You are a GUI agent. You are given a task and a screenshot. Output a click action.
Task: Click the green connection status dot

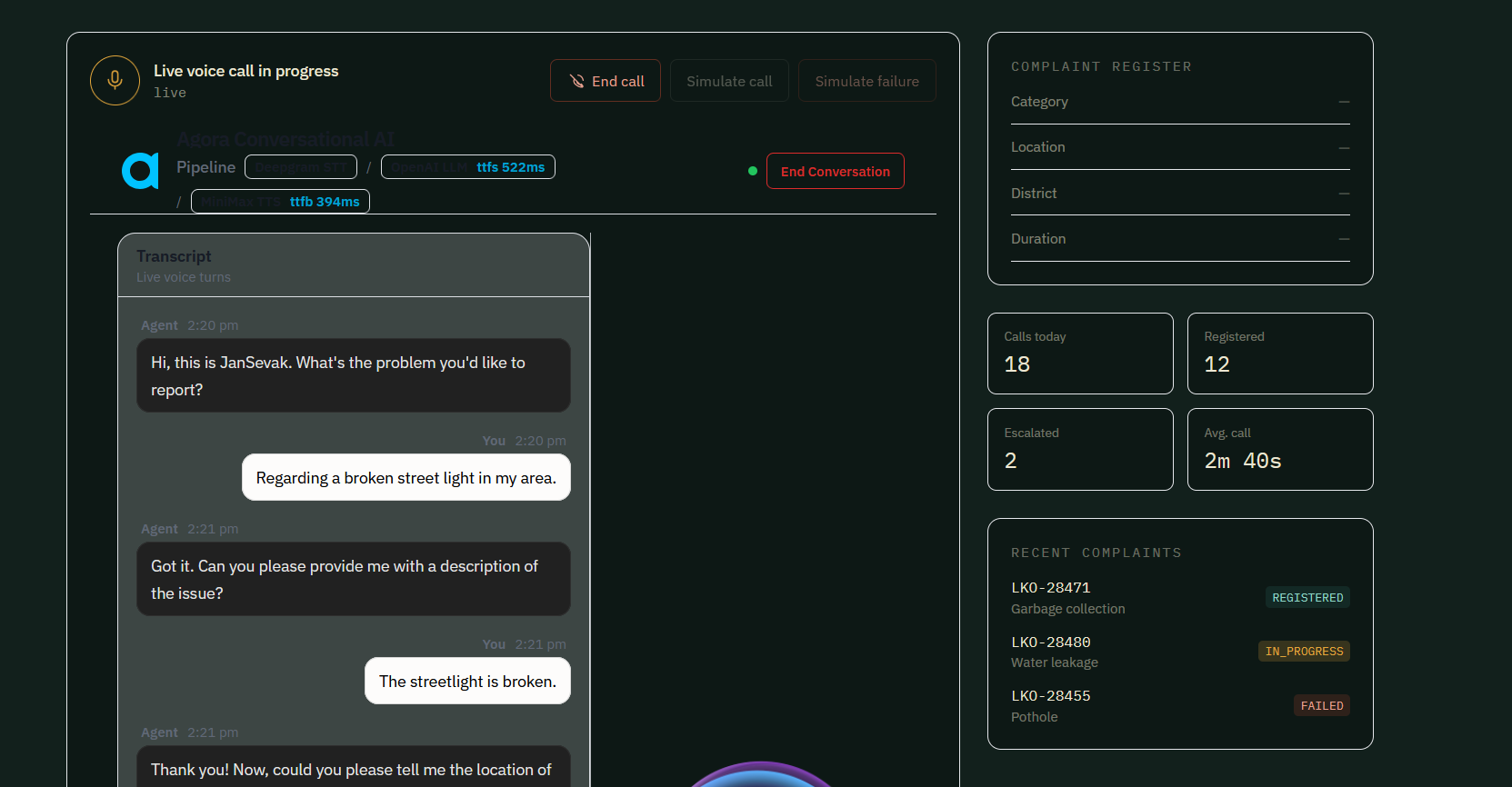(x=753, y=171)
